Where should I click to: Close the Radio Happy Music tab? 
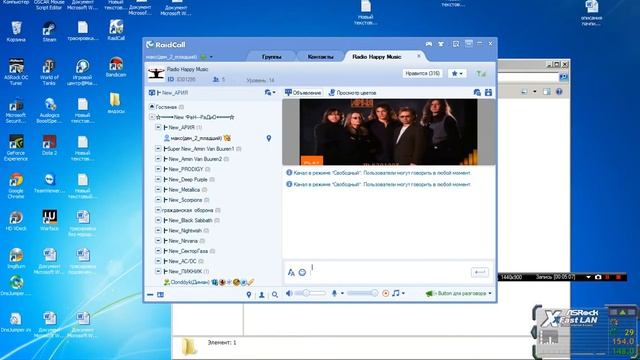coord(418,56)
